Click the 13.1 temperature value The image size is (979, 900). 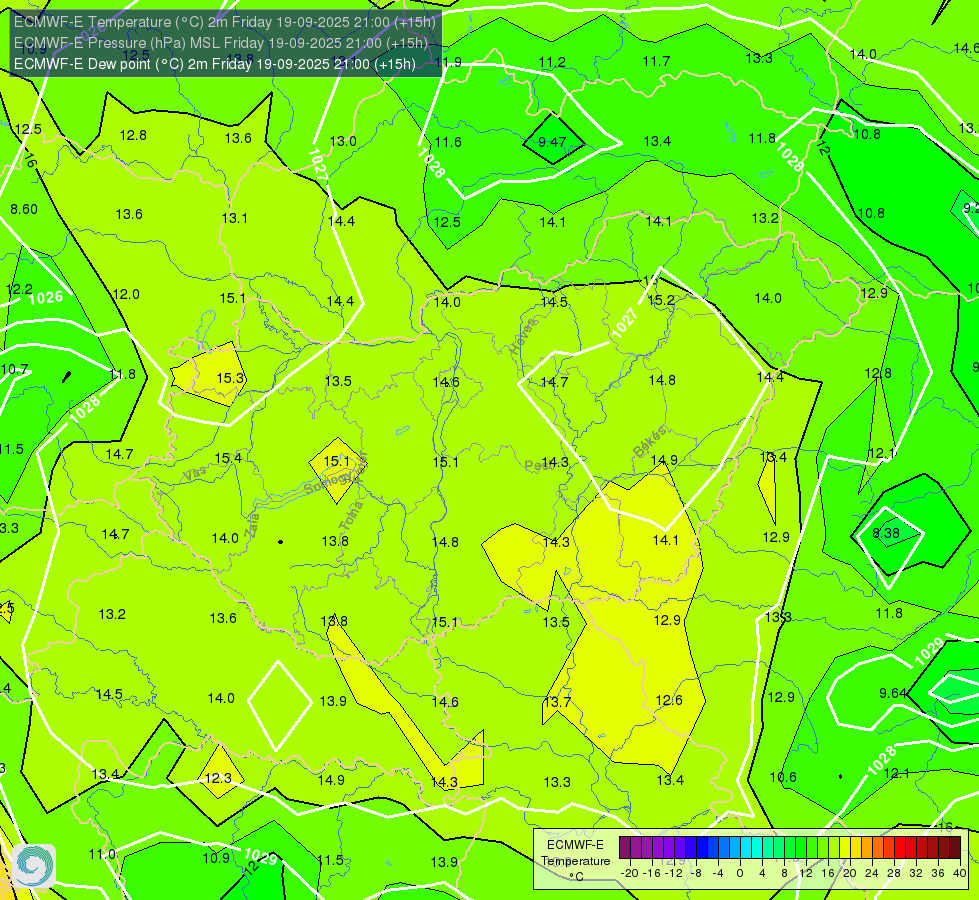click(x=234, y=218)
